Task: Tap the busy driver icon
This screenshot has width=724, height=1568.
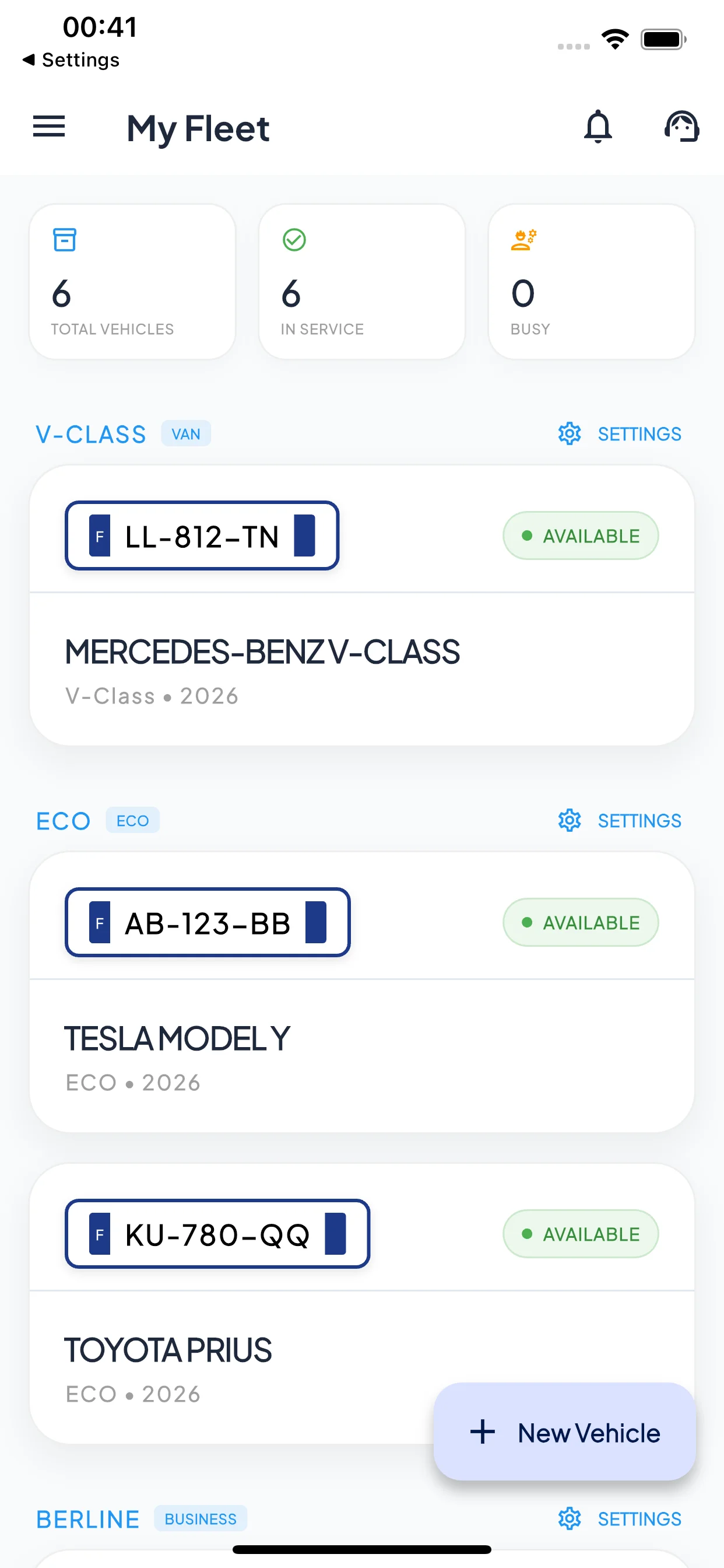Action: 523,240
